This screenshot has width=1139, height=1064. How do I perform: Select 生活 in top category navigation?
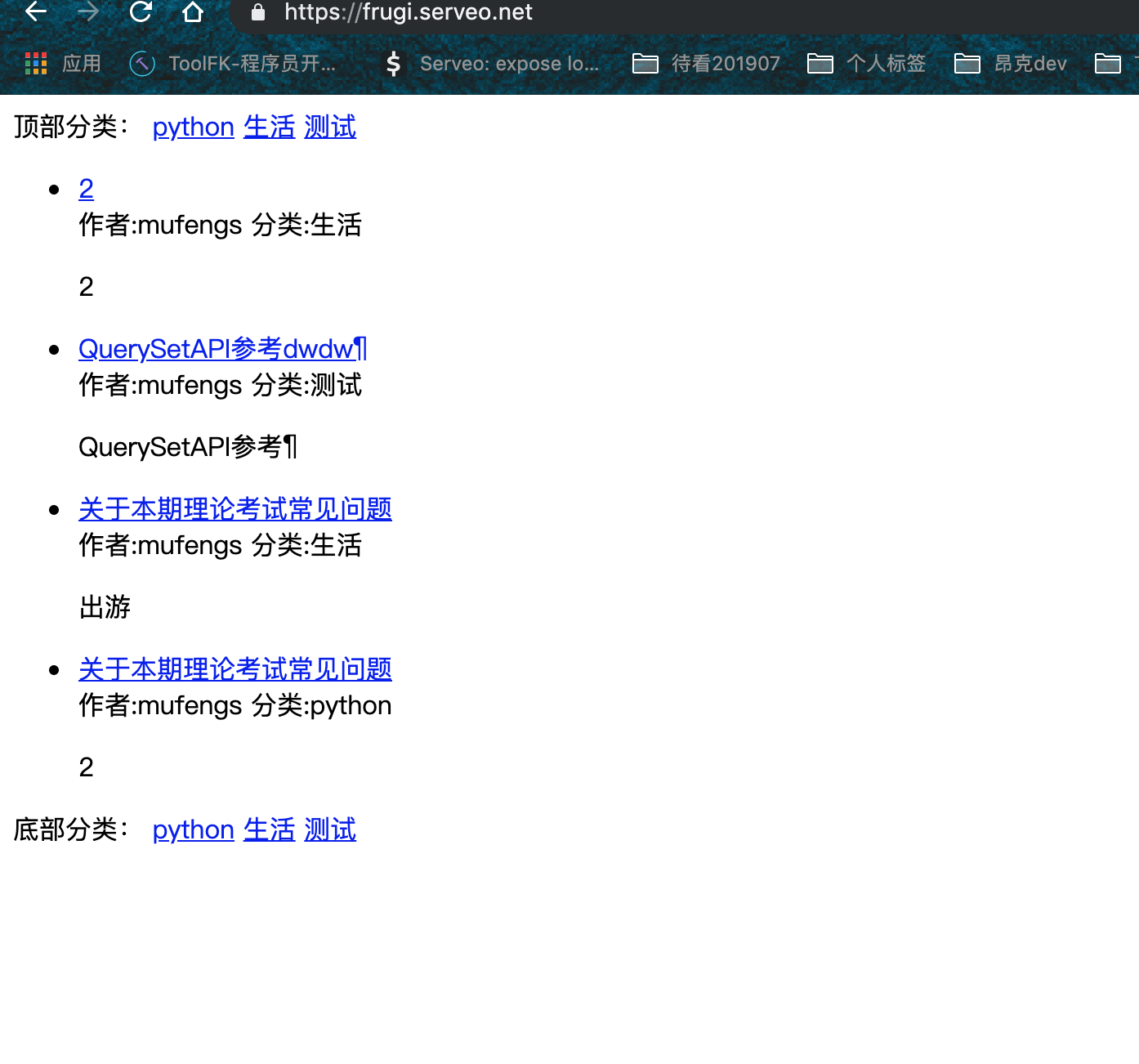[269, 127]
